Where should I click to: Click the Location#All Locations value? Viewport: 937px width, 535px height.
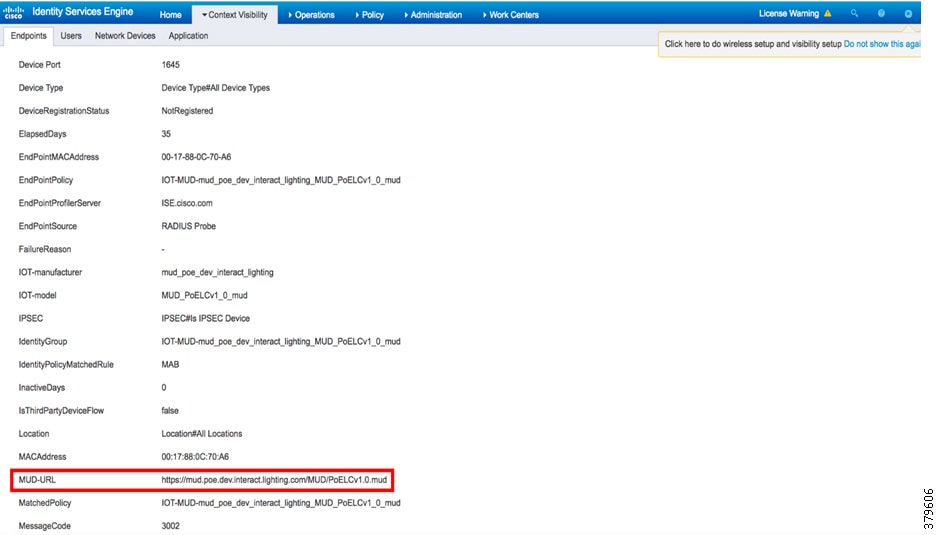pyautogui.click(x=201, y=433)
